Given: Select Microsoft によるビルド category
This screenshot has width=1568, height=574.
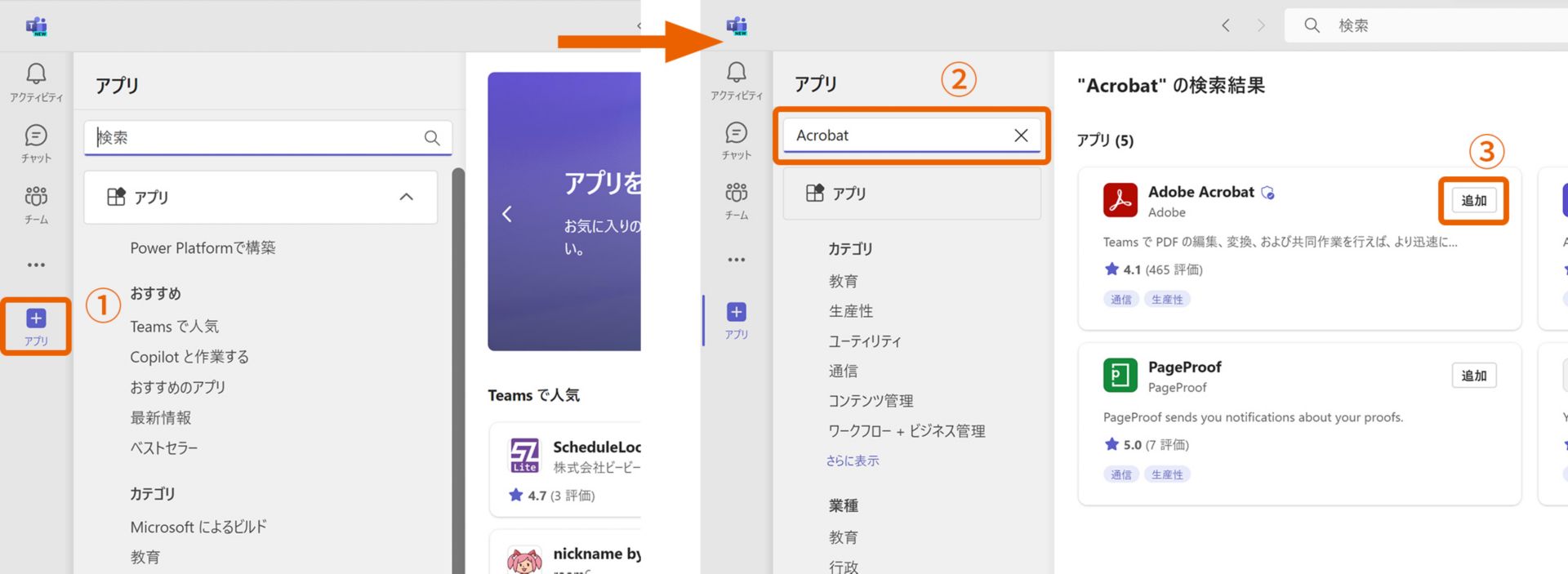Looking at the screenshot, I should 198,527.
